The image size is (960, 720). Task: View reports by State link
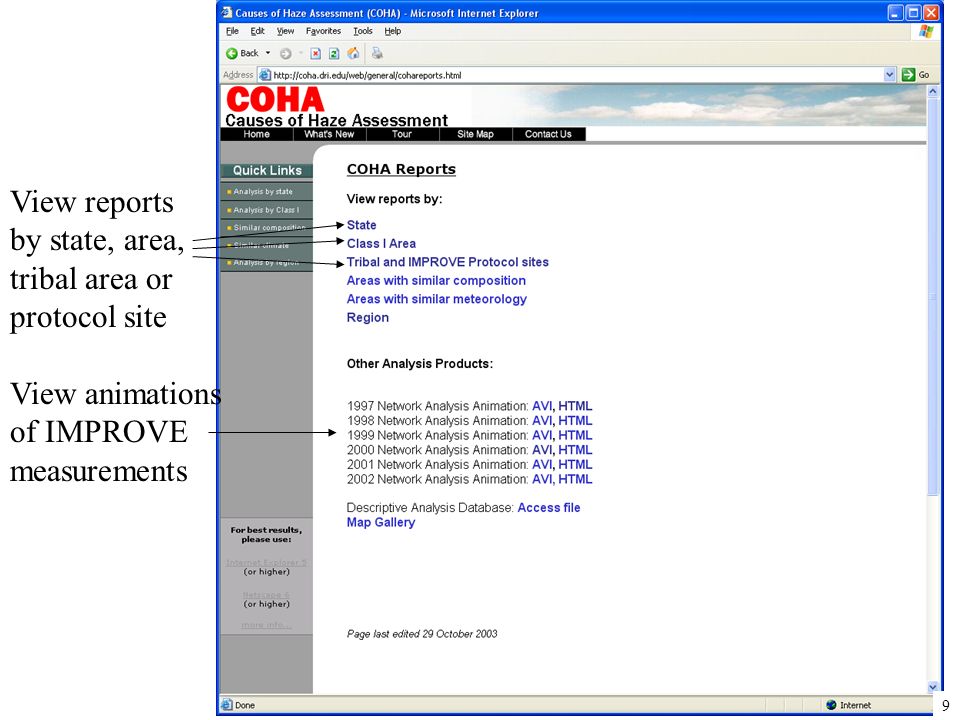click(361, 225)
